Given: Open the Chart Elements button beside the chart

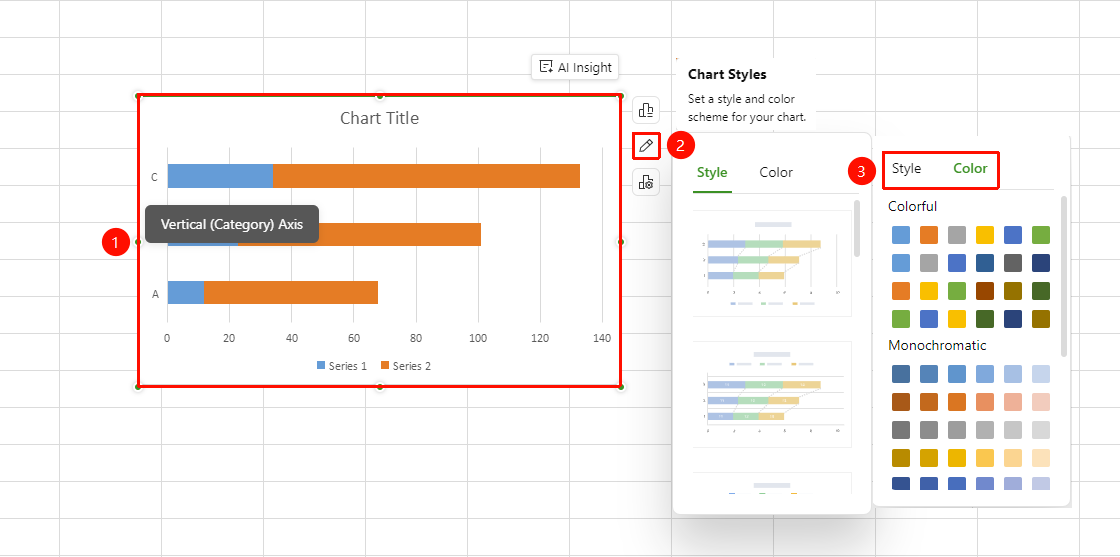Looking at the screenshot, I should click(x=646, y=110).
